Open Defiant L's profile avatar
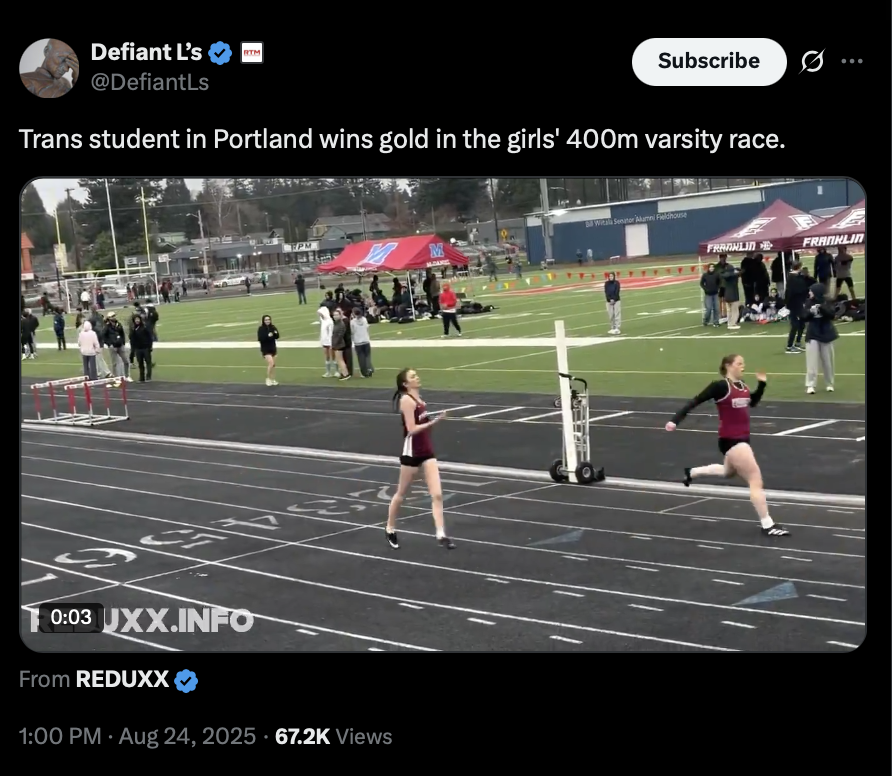The image size is (892, 776). [x=49, y=68]
